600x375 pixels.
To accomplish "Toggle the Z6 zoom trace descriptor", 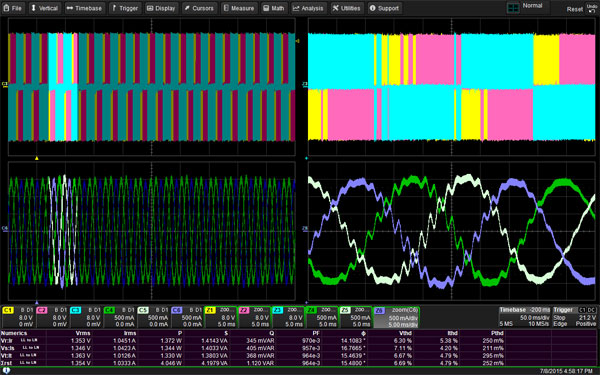I will 396,317.
